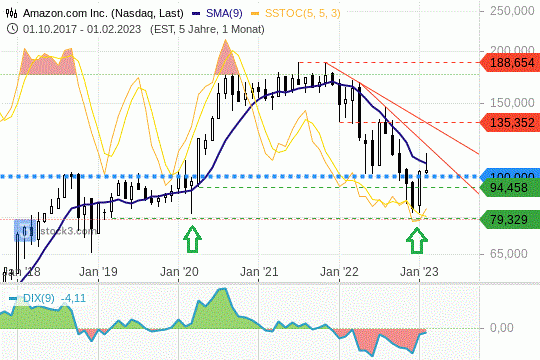The width and height of the screenshot is (540, 360).
Task: Click the SSTOC orange legend marker
Action: [255, 13]
